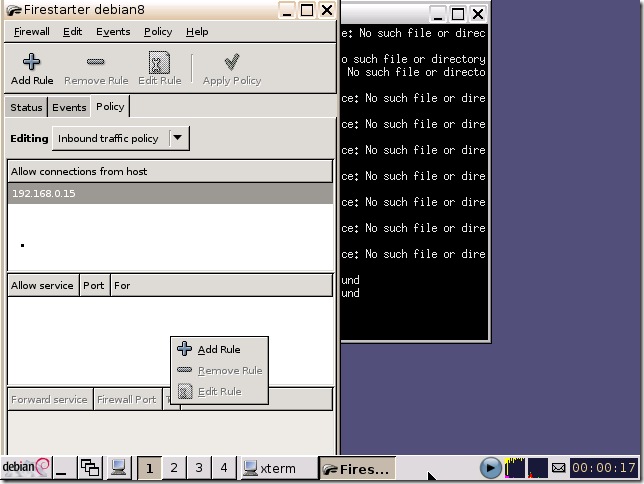This screenshot has width=644, height=484.
Task: Switch to workspace 1
Action: coord(149,468)
